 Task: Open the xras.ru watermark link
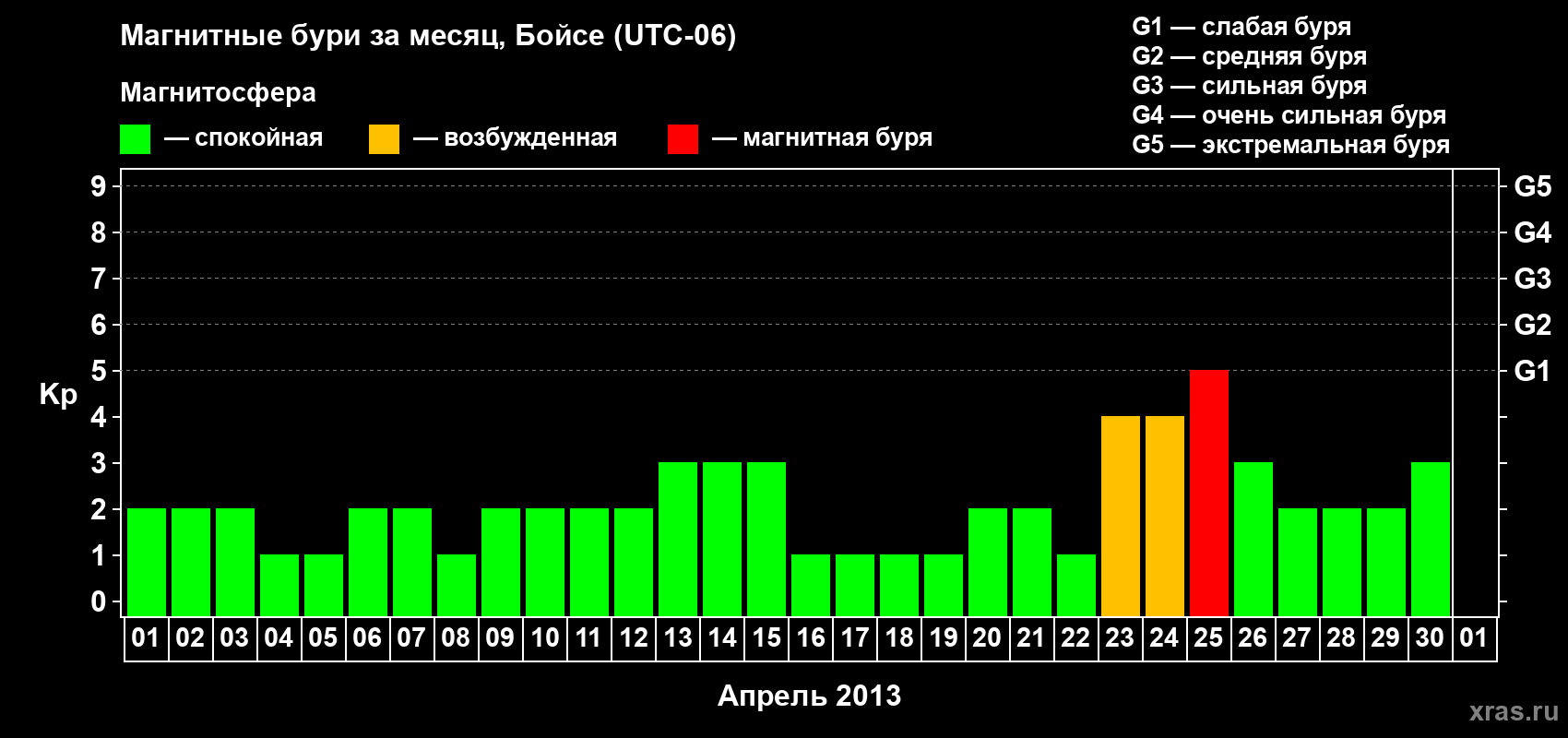[1515, 711]
